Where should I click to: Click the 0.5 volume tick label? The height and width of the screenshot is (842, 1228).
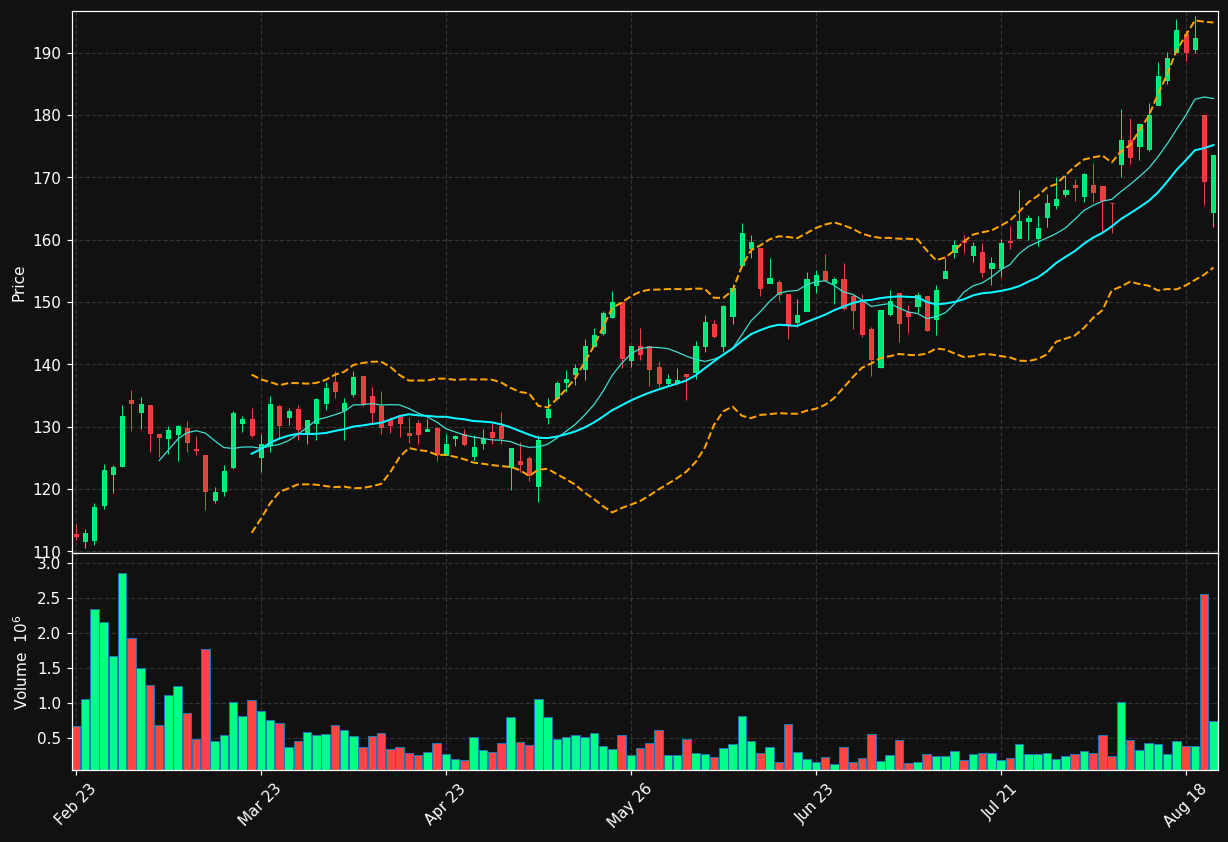click(x=51, y=739)
